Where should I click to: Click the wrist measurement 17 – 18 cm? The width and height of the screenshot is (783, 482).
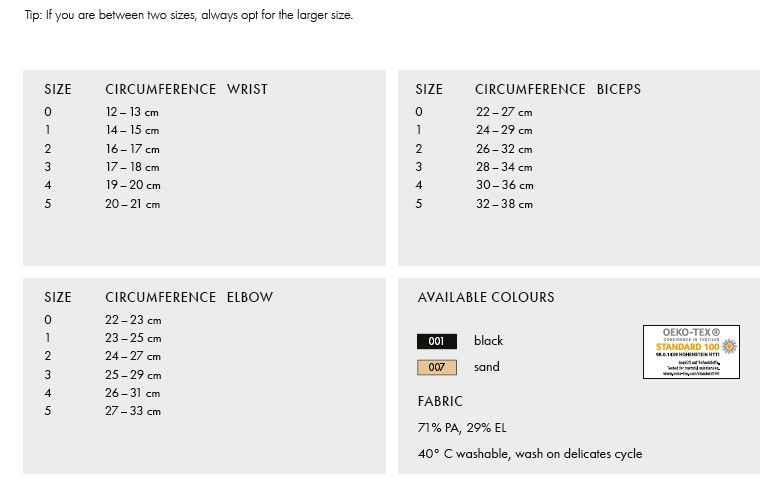[132, 167]
